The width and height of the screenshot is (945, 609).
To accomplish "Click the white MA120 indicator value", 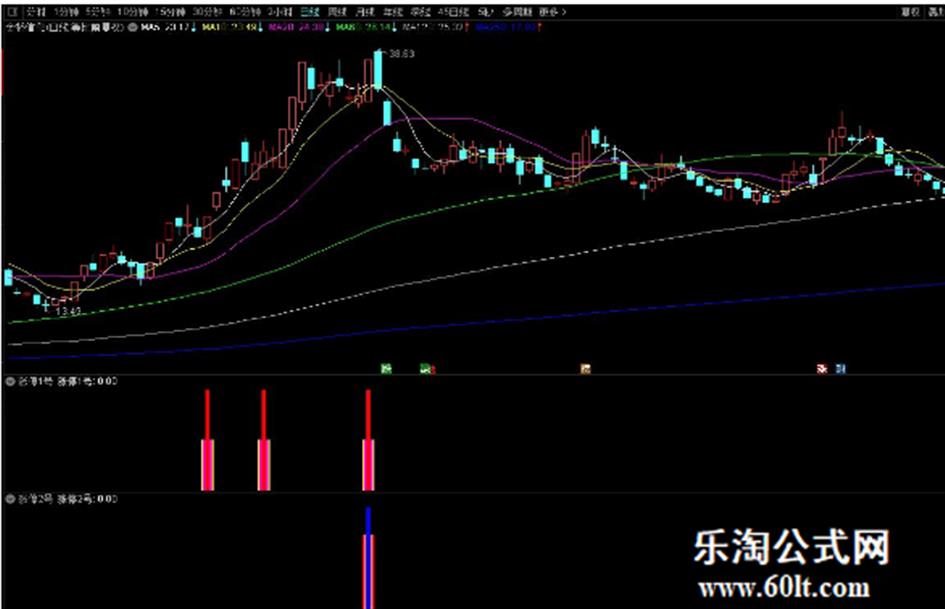I will coord(435,27).
